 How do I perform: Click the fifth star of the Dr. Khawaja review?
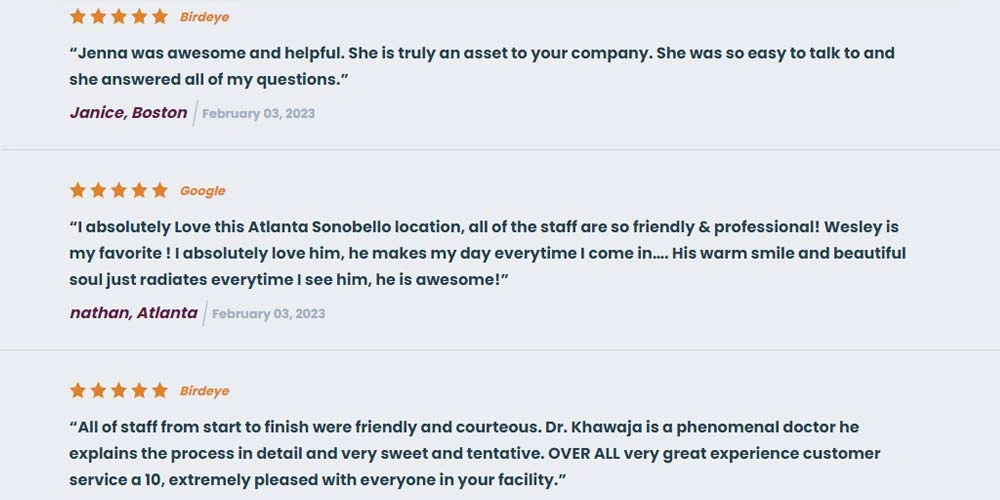click(x=160, y=390)
